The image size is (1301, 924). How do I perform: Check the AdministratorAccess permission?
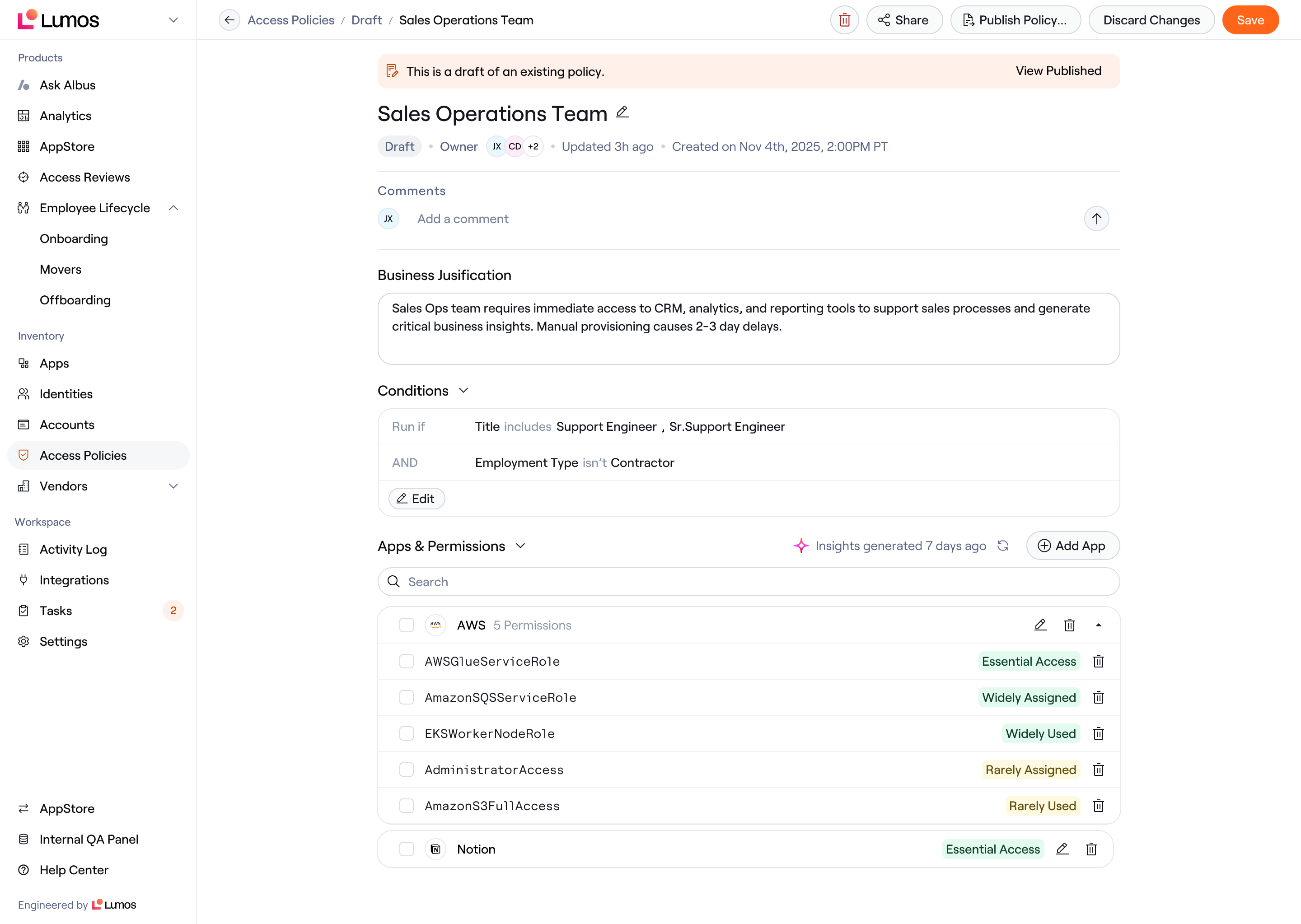pyautogui.click(x=407, y=769)
